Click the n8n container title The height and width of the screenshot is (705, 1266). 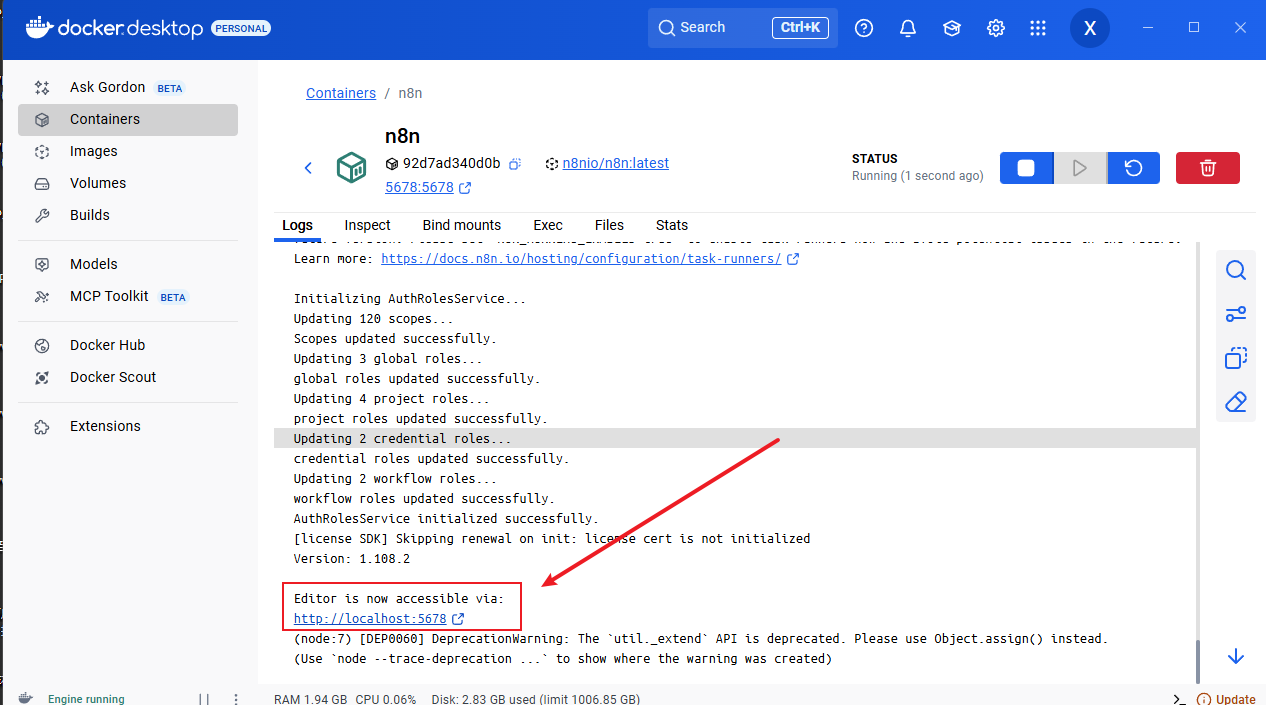(402, 137)
